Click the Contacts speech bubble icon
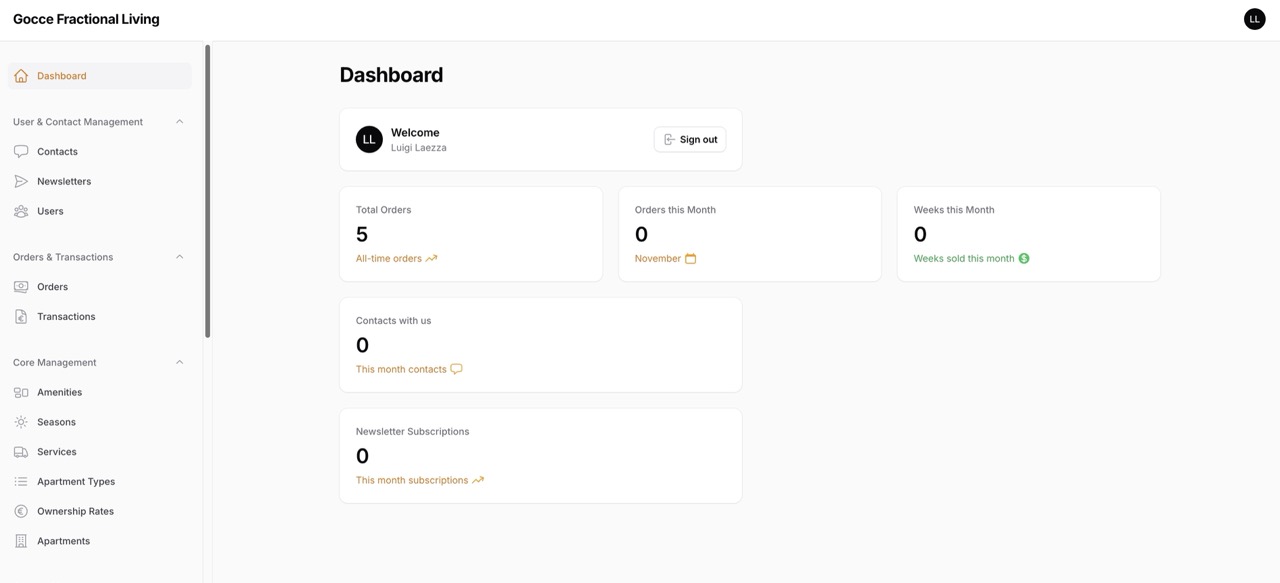The height and width of the screenshot is (583, 1280). 21,152
